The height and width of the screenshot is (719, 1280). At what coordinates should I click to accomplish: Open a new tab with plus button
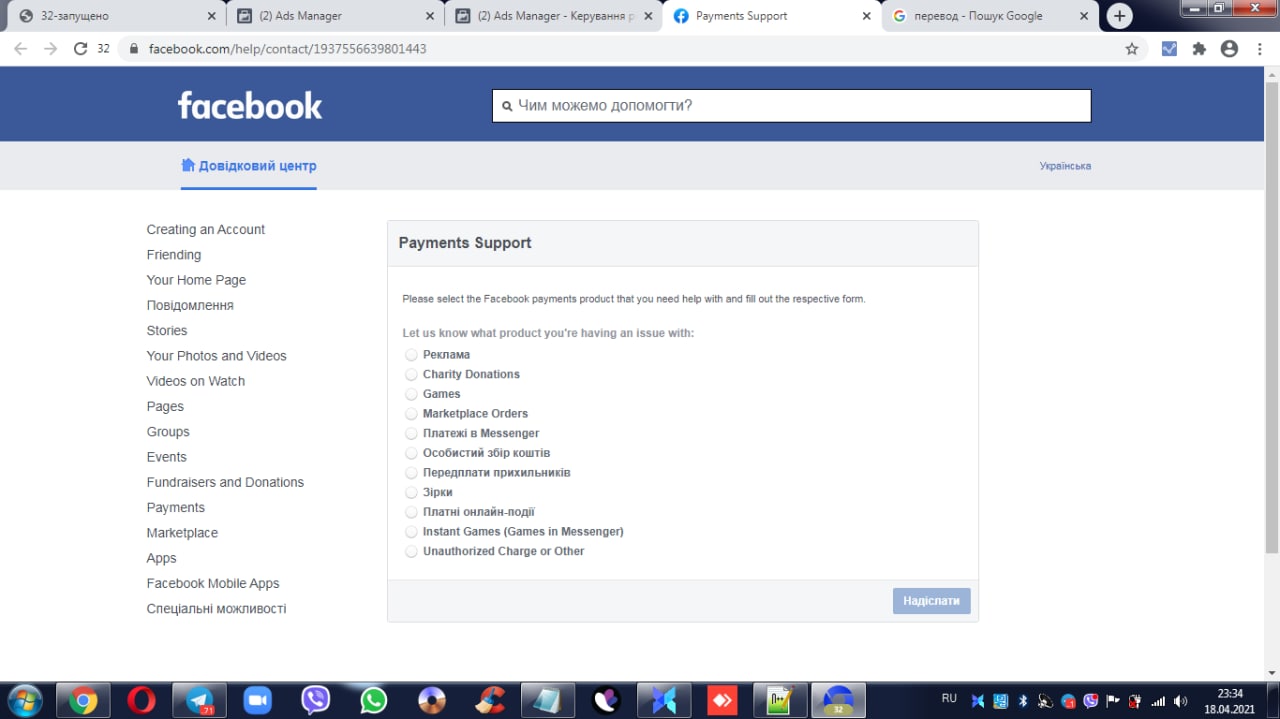click(1119, 16)
